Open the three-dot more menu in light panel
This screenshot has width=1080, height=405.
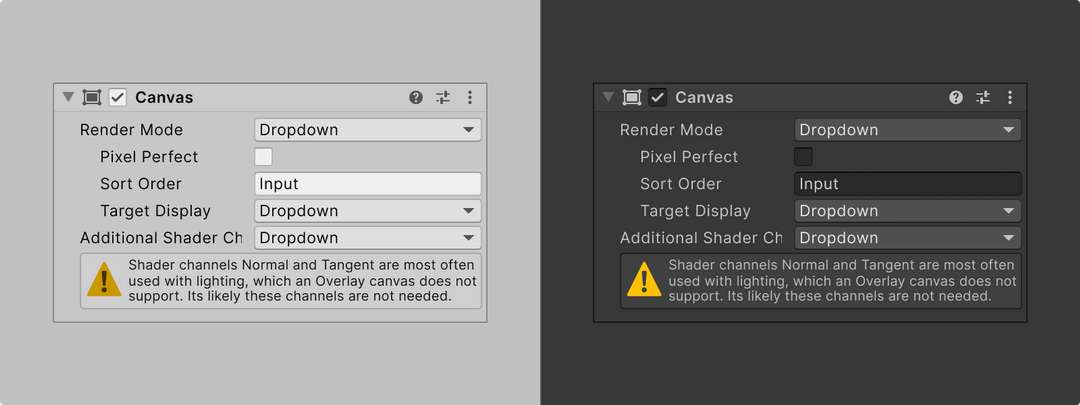pyautogui.click(x=469, y=97)
